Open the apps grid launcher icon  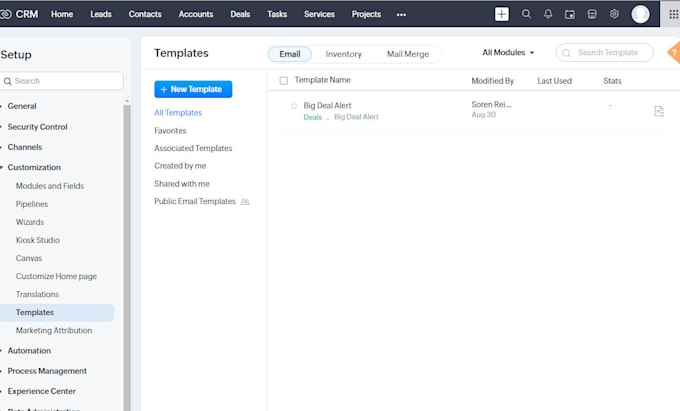click(x=673, y=14)
